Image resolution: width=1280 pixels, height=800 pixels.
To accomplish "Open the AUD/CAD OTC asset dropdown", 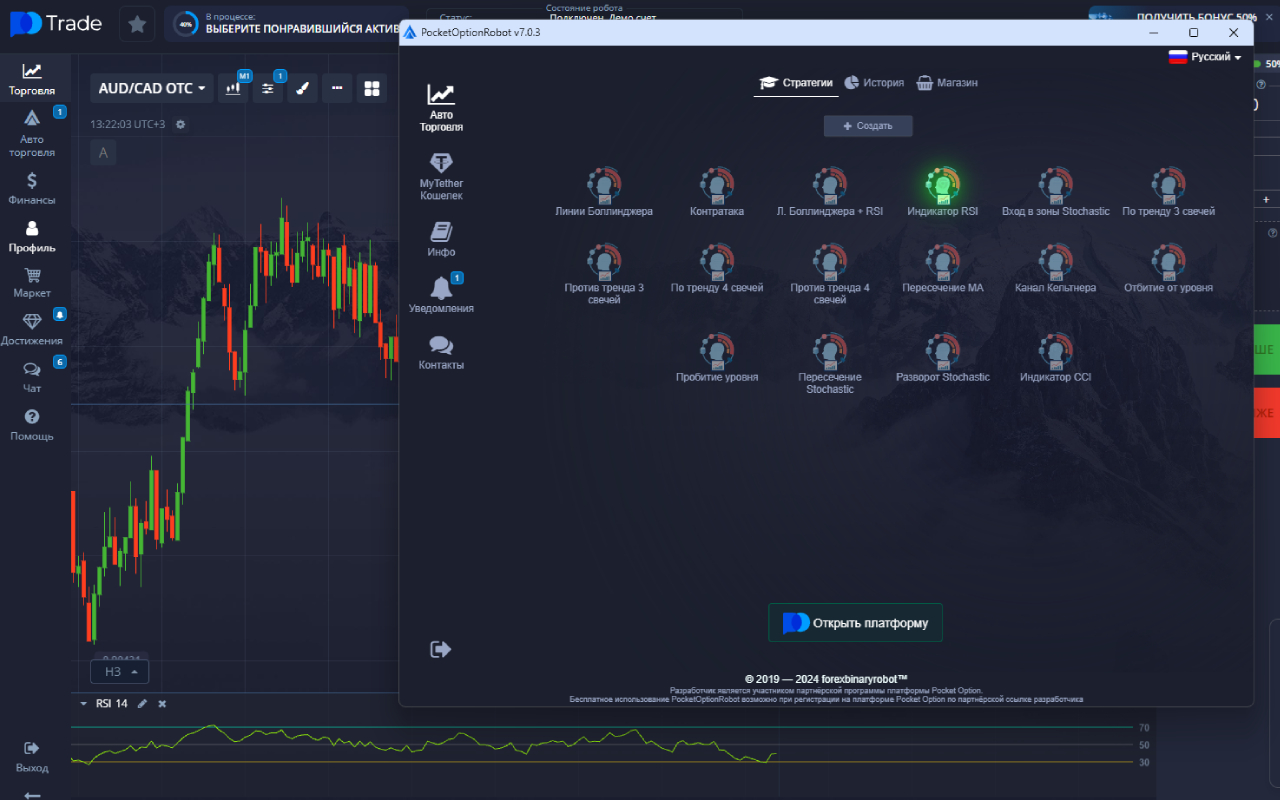I will [x=152, y=88].
